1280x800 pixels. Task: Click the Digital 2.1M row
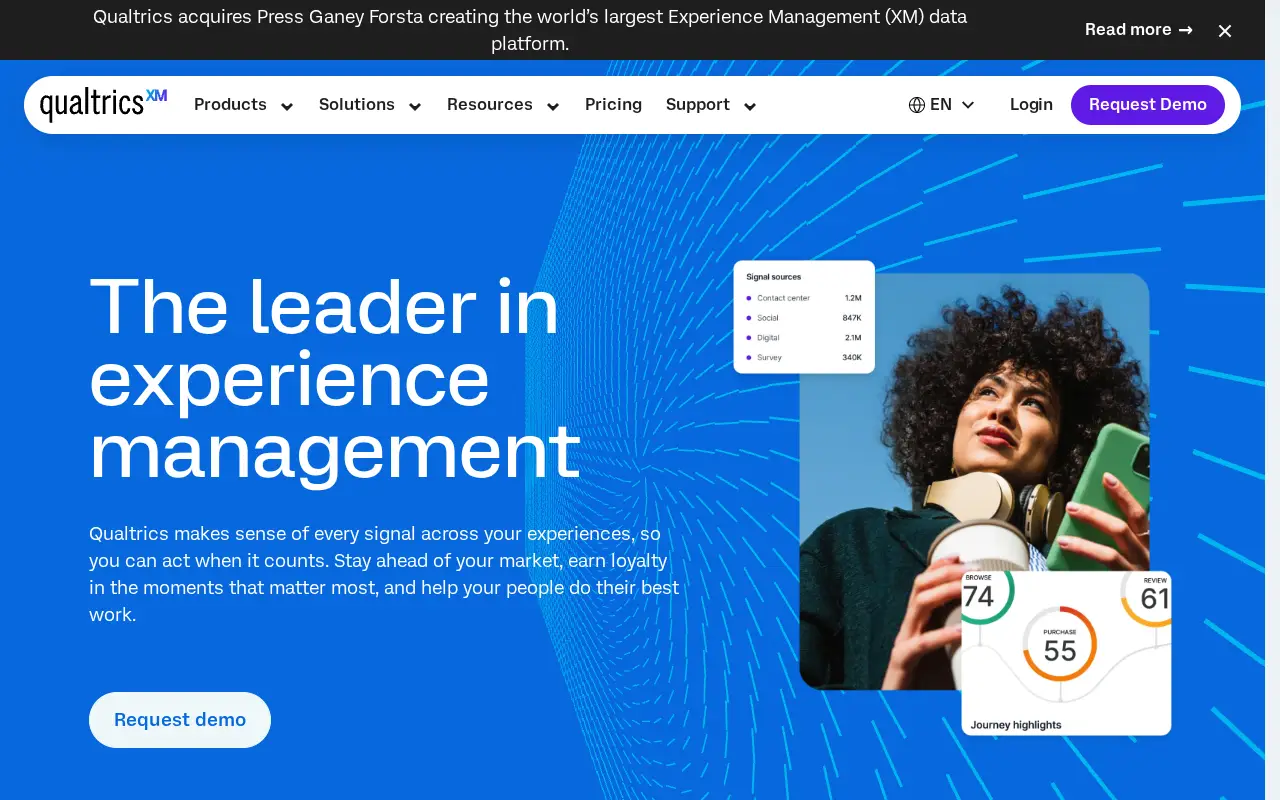tap(804, 338)
